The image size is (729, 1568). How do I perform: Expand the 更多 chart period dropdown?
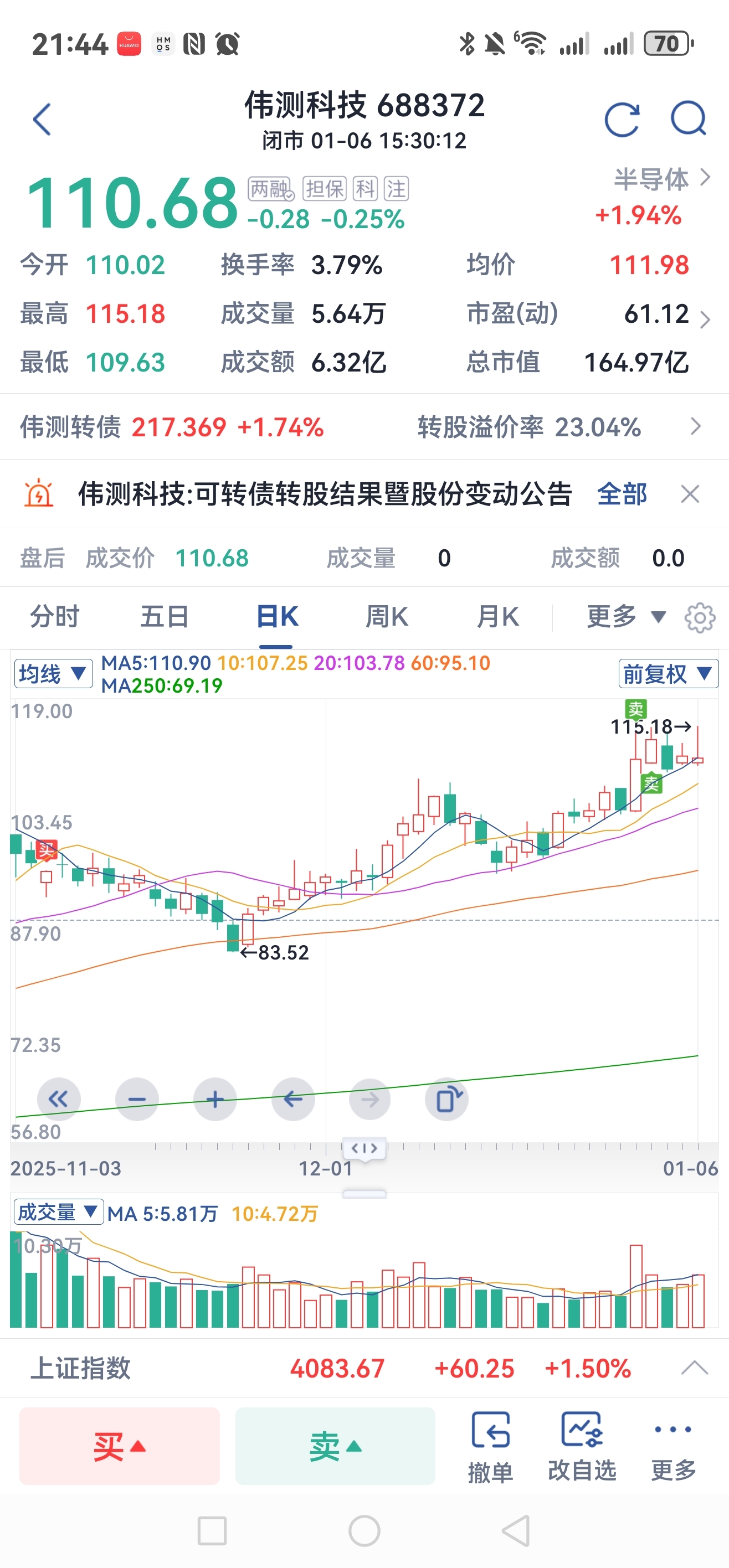627,617
